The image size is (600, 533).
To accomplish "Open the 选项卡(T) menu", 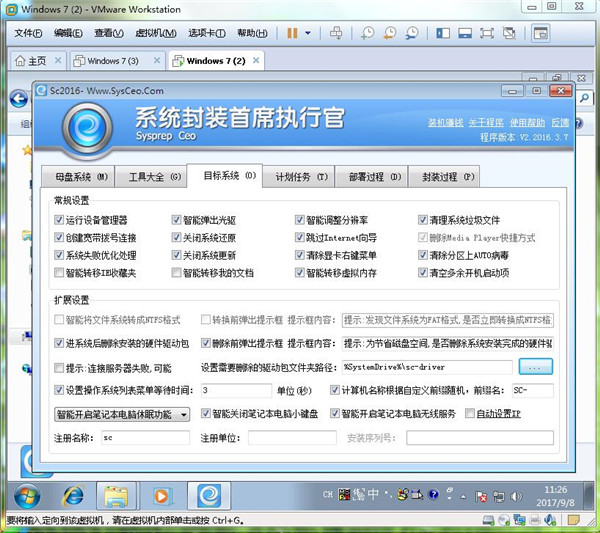I will tap(207, 33).
